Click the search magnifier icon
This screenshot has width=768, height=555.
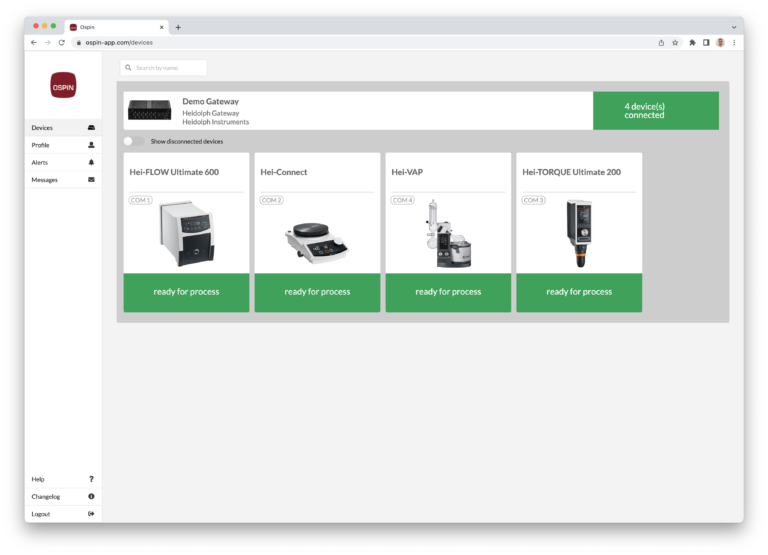(128, 68)
